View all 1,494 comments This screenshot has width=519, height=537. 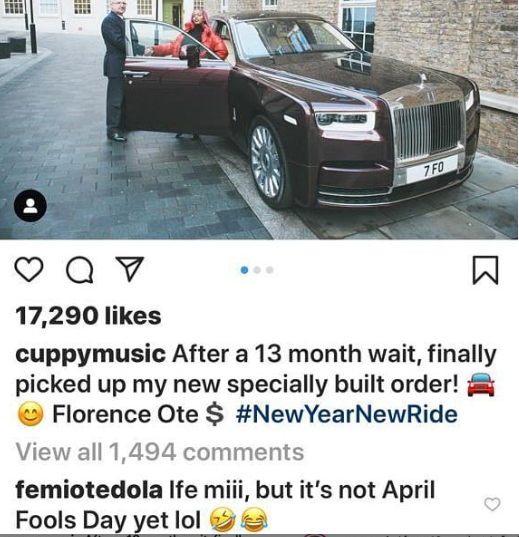160,452
